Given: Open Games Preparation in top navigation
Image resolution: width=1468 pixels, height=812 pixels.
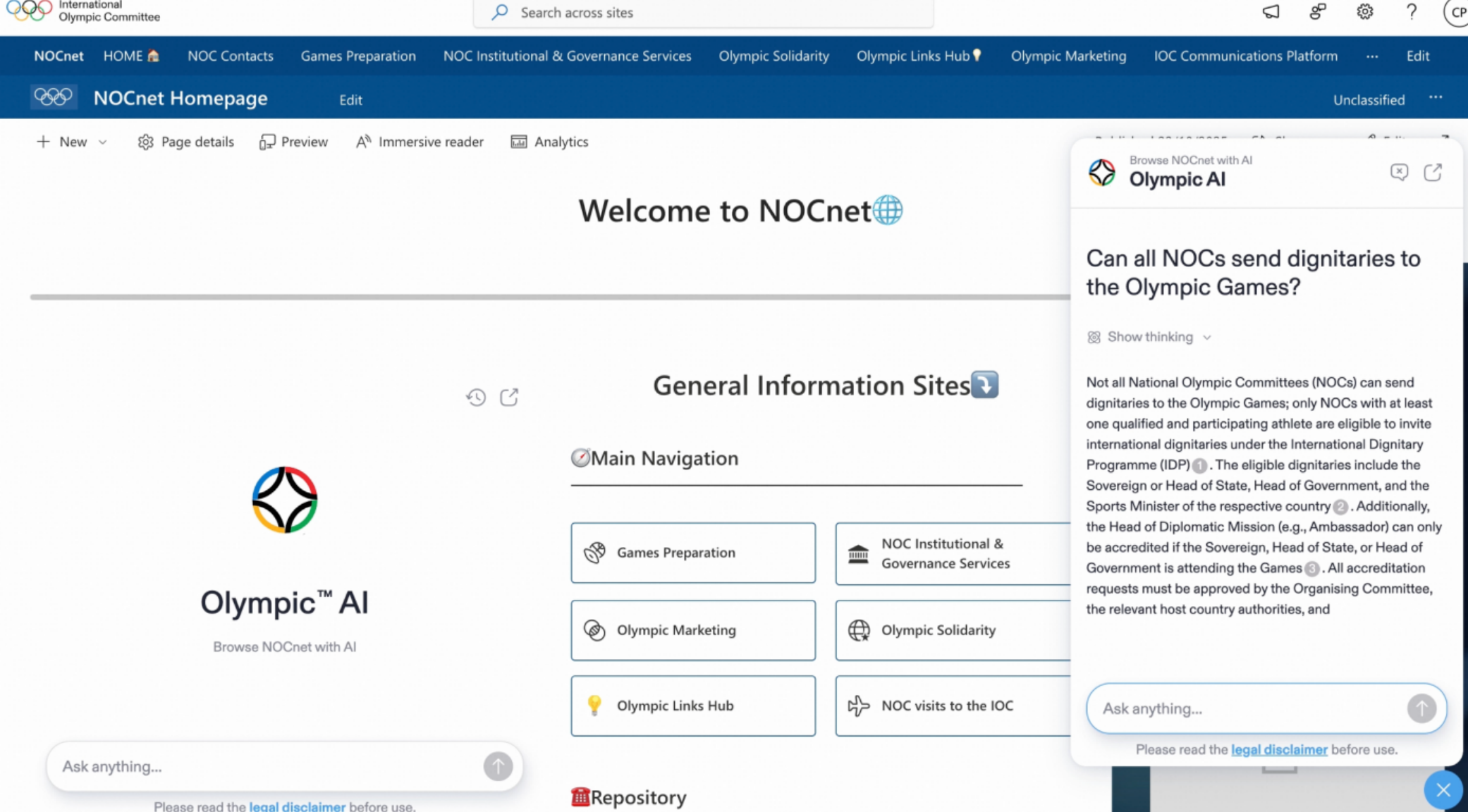Looking at the screenshot, I should (358, 56).
